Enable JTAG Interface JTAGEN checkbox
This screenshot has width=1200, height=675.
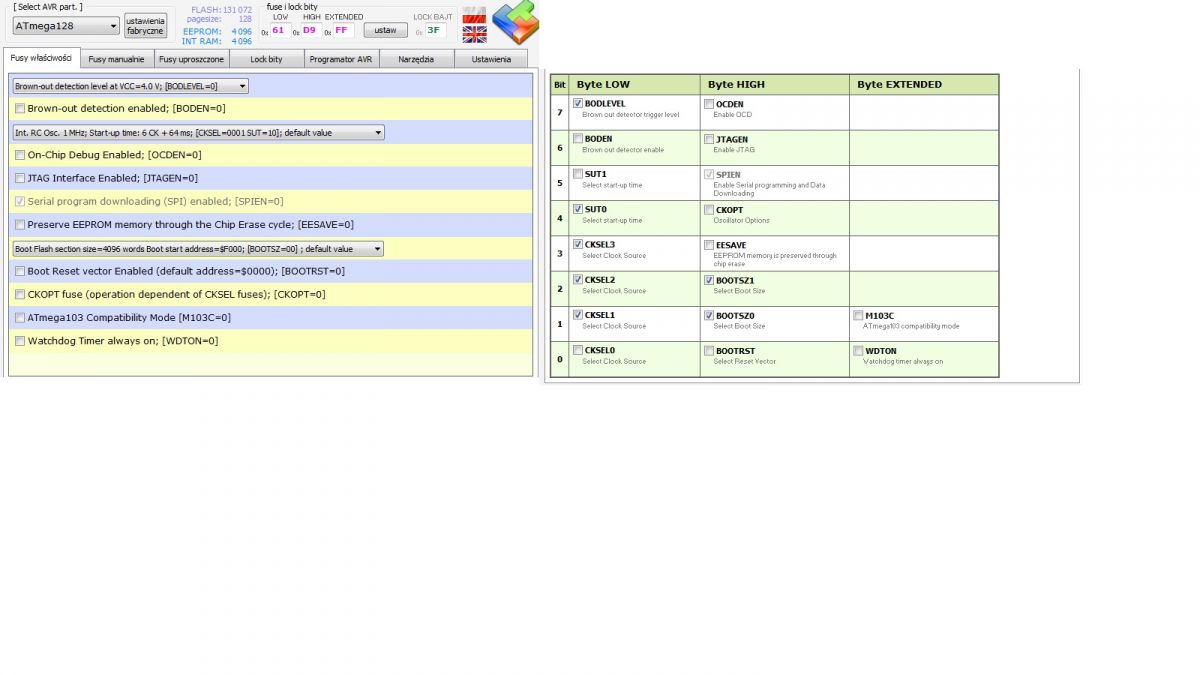[x=20, y=178]
